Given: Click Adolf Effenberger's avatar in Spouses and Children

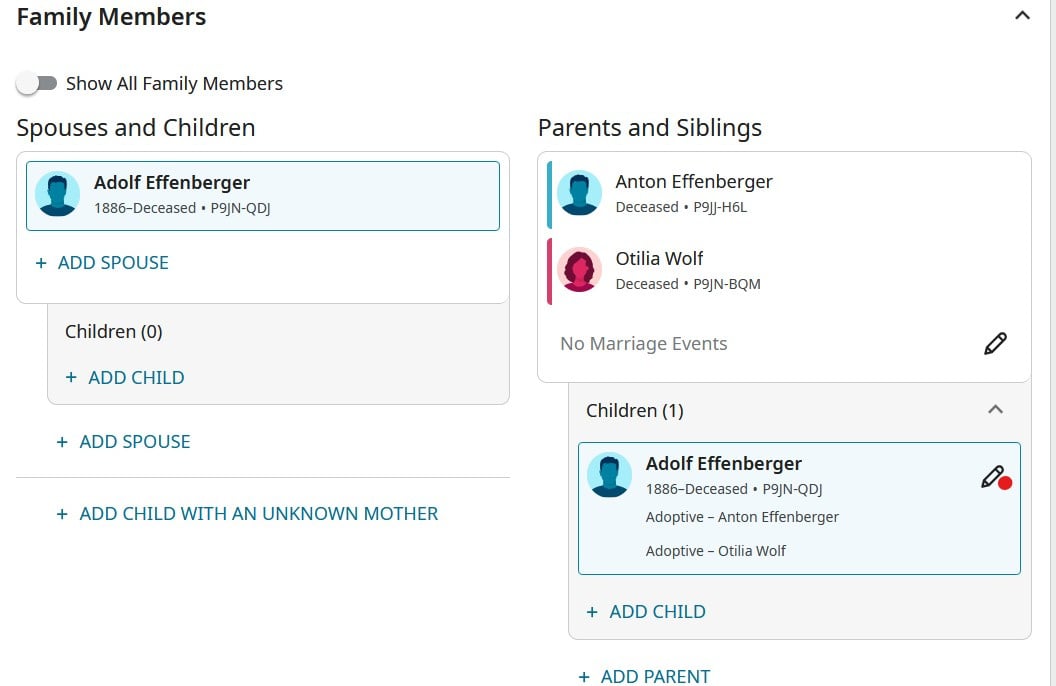Looking at the screenshot, I should point(57,193).
